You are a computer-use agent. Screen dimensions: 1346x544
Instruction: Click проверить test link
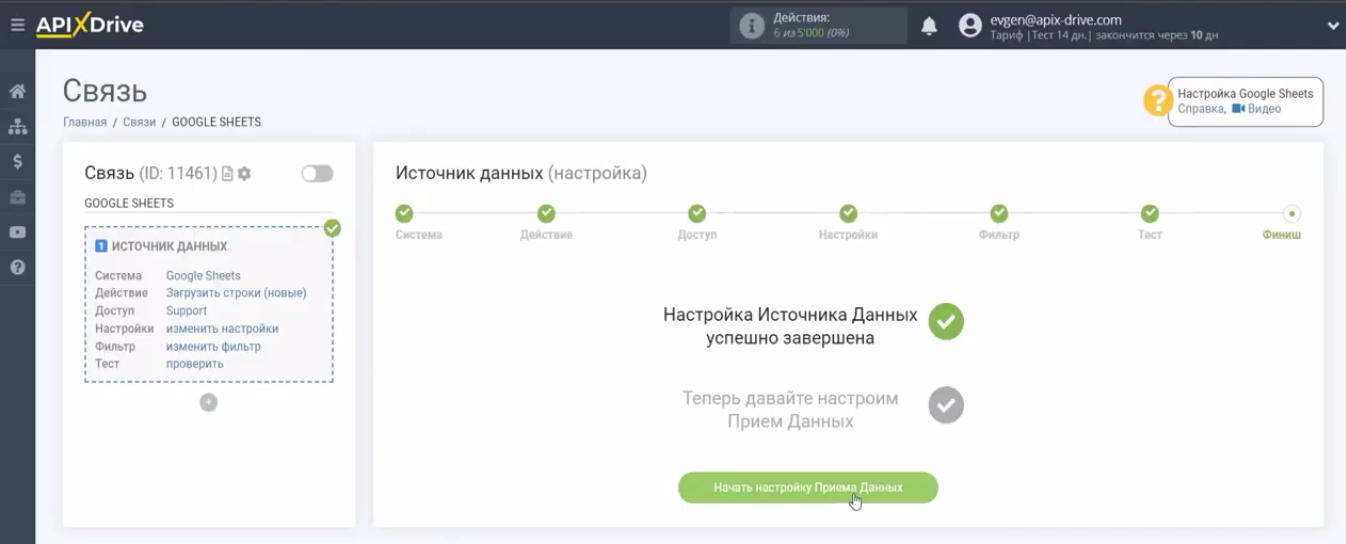pos(195,364)
